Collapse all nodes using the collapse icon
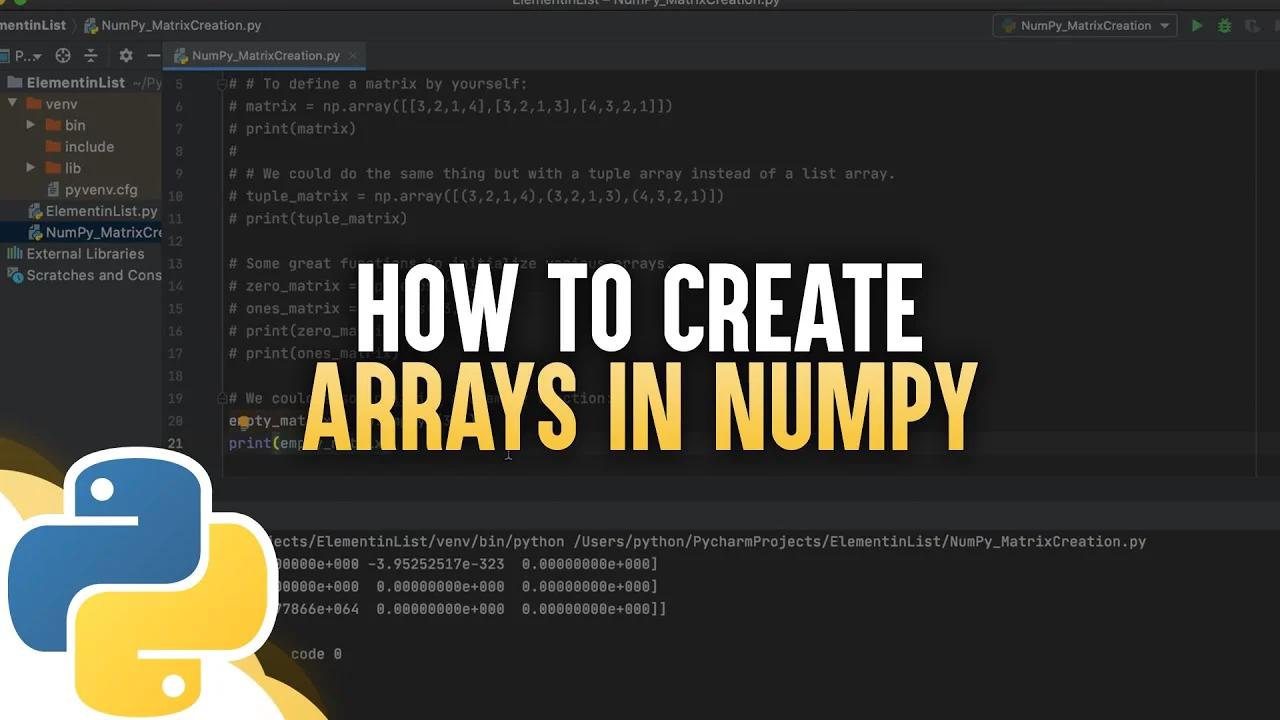 (x=91, y=56)
